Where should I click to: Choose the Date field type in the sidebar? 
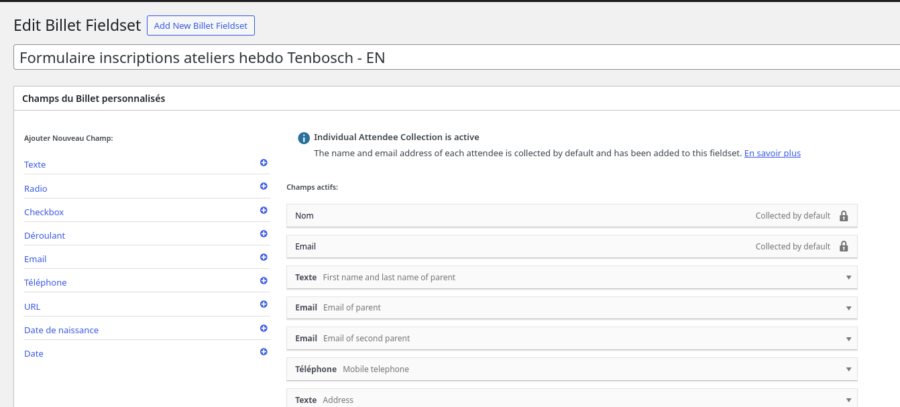pyautogui.click(x=34, y=354)
